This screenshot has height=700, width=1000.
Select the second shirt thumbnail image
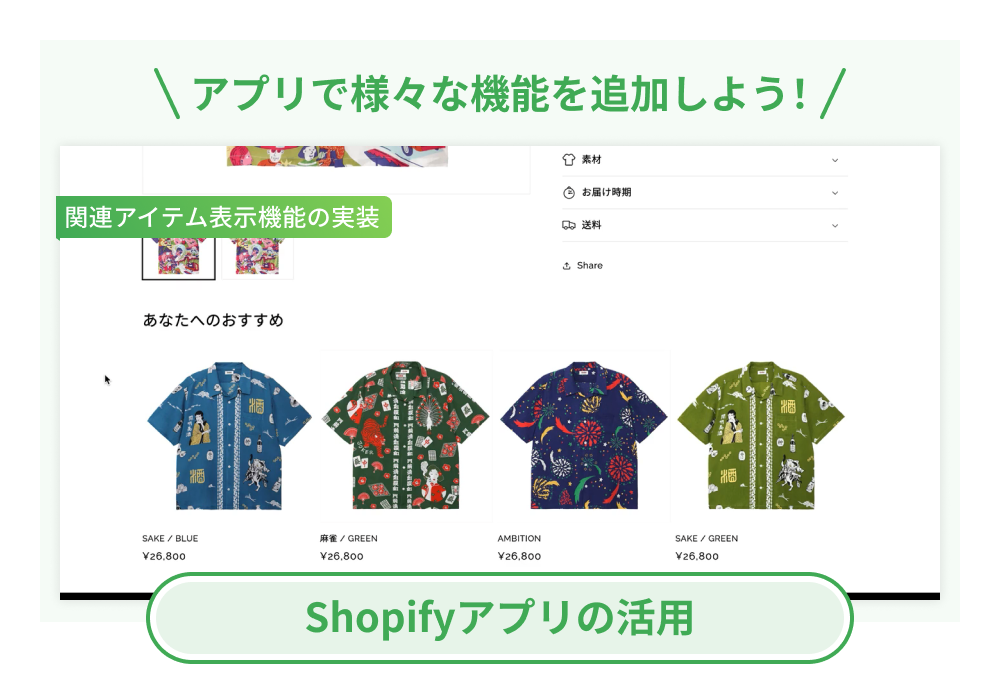coord(258,258)
